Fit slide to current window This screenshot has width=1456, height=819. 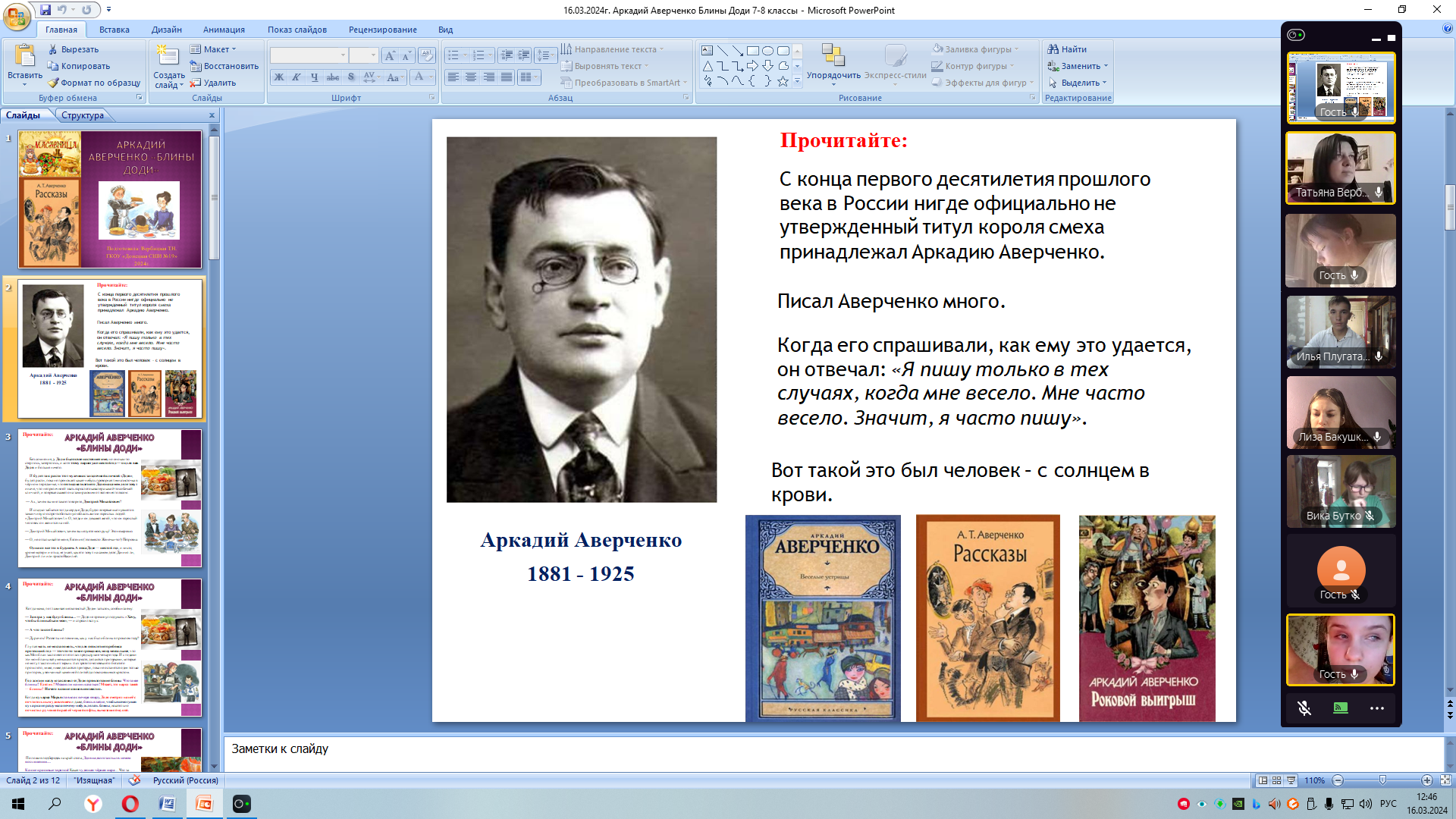[x=1445, y=780]
